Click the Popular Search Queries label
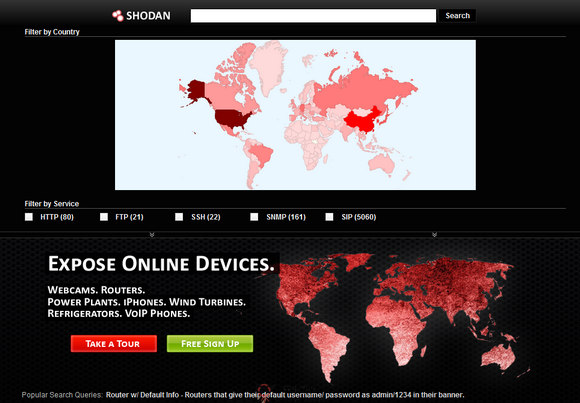This screenshot has height=403, width=580. pyautogui.click(x=62, y=395)
